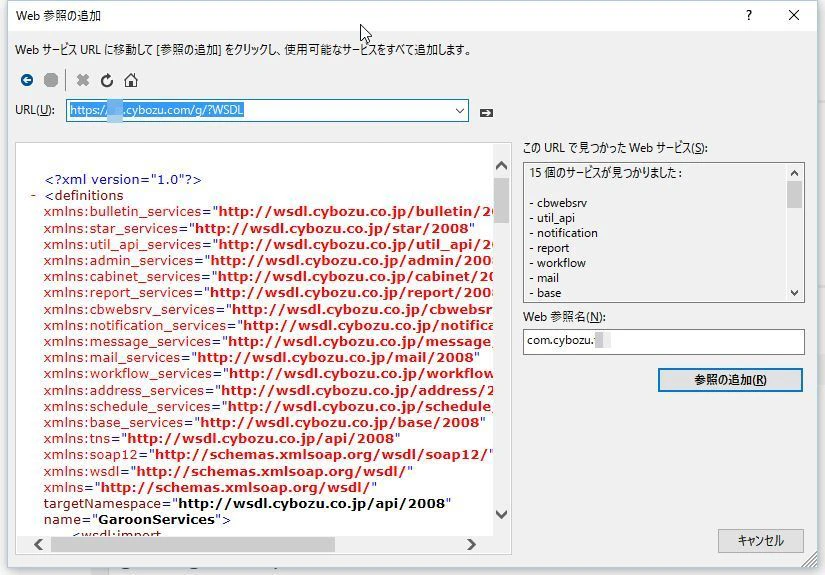This screenshot has height=575, width=825.
Task: Click the Web reference name field
Action: [663, 341]
